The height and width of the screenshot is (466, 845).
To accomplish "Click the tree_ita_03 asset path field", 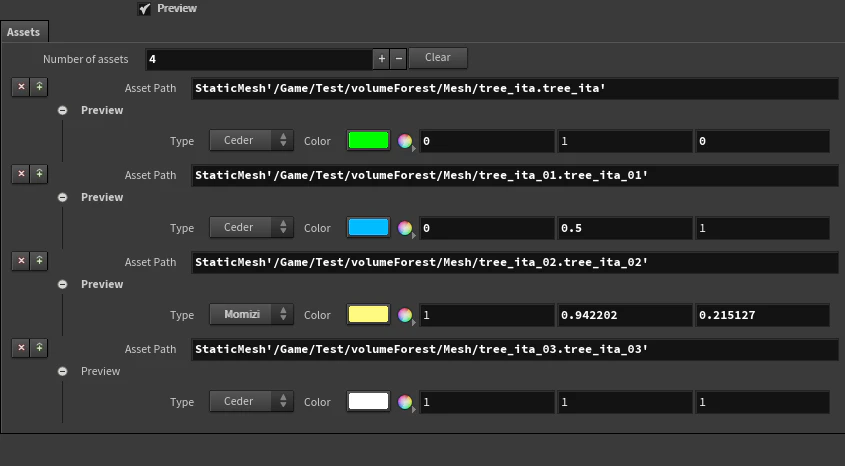I will coord(515,350).
